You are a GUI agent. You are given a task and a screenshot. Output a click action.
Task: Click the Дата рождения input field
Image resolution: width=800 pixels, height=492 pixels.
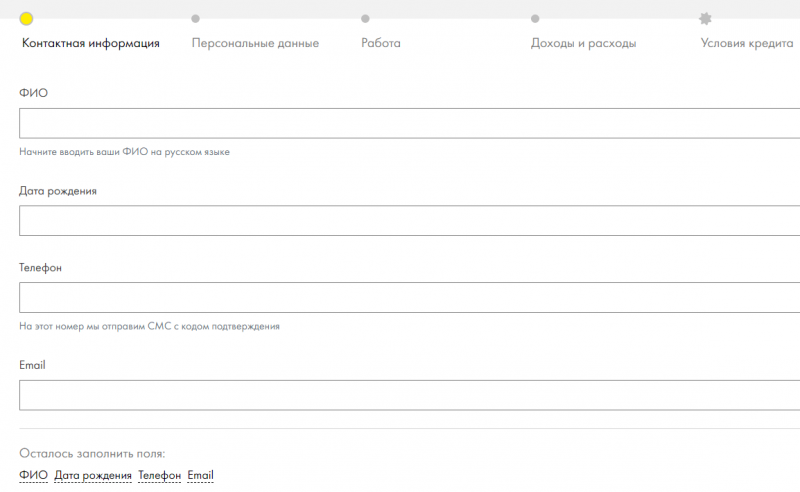click(409, 220)
